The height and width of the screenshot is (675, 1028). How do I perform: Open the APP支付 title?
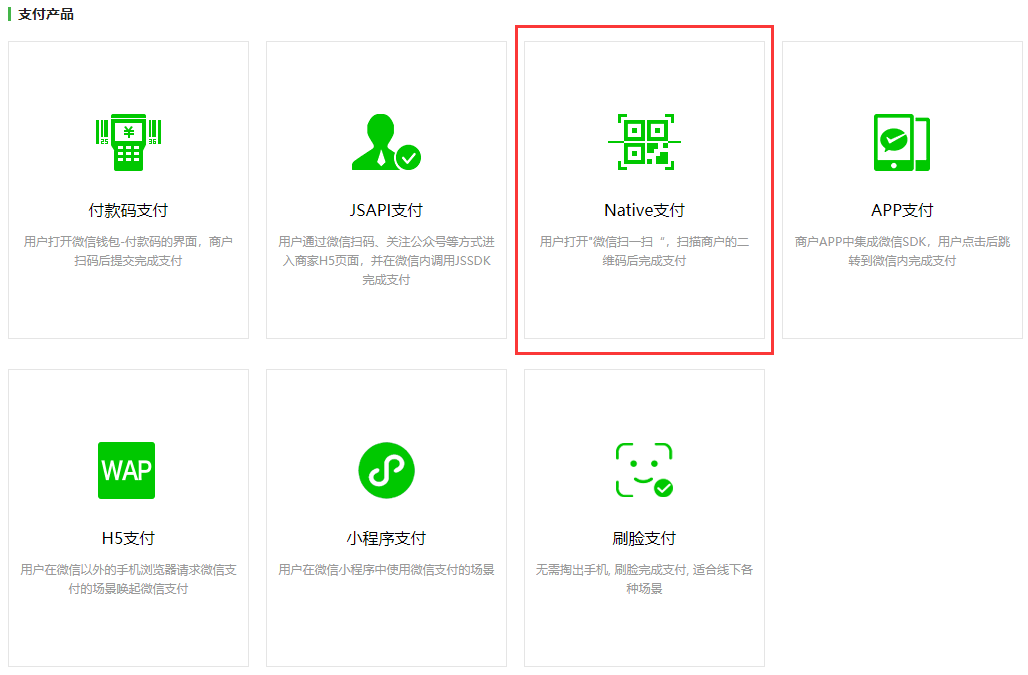click(x=902, y=210)
